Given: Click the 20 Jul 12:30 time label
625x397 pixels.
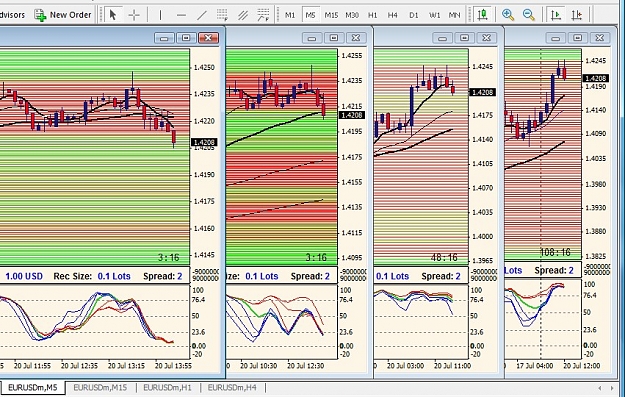Looking at the screenshot, I should click(306, 366).
